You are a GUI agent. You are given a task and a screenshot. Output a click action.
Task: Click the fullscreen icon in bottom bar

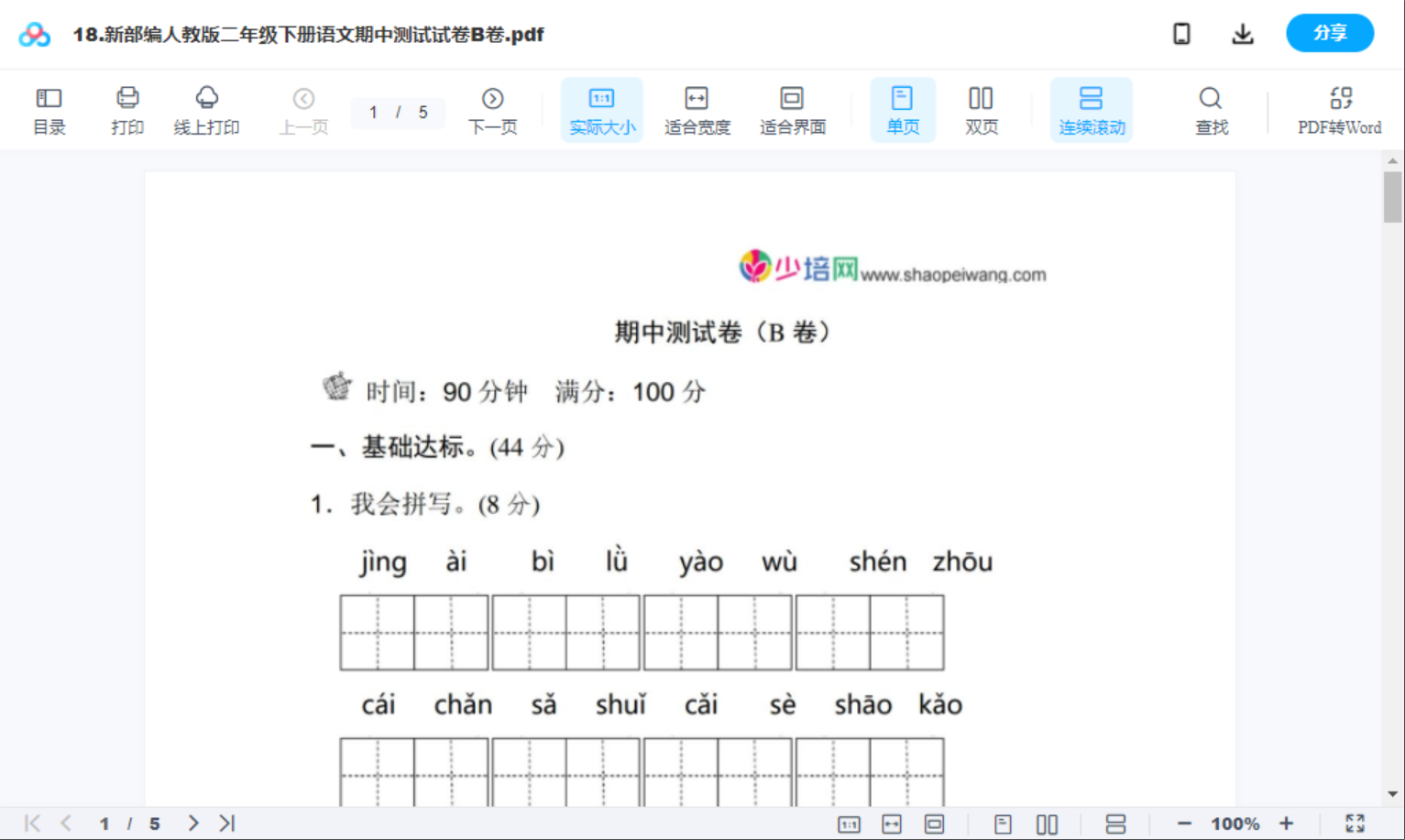pyautogui.click(x=1356, y=823)
